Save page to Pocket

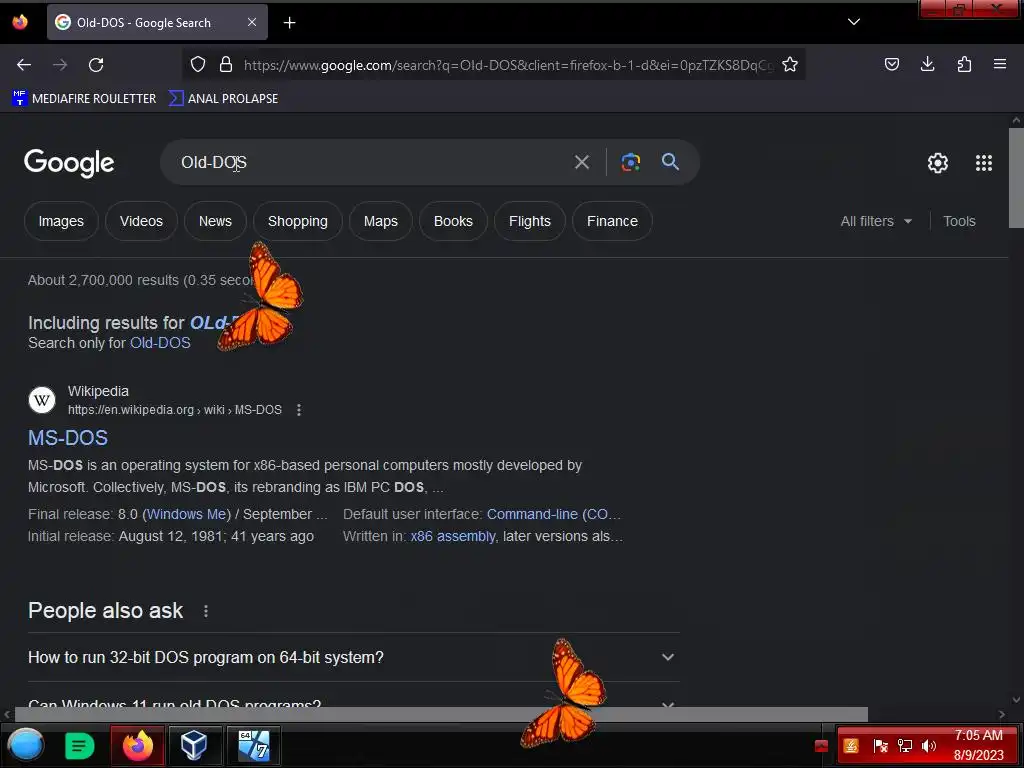(892, 64)
